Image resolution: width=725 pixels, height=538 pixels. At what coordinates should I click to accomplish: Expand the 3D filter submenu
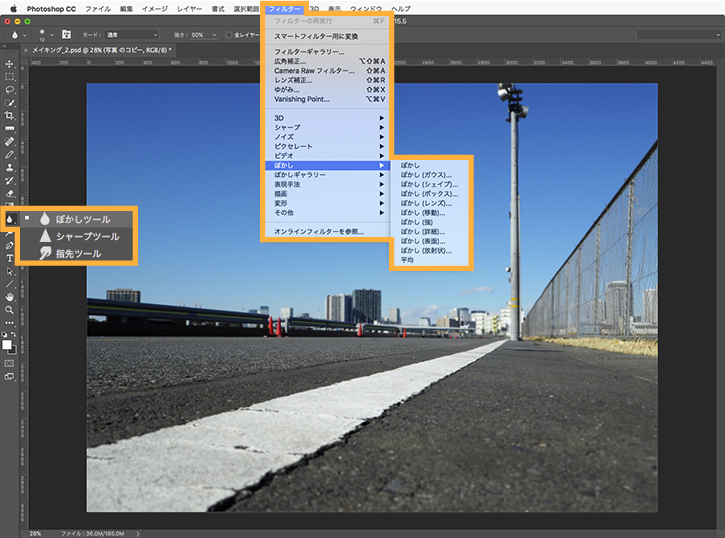329,118
